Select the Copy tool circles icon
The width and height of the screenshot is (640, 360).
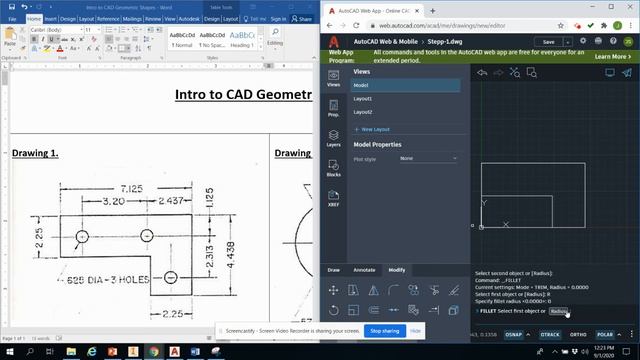click(x=413, y=290)
